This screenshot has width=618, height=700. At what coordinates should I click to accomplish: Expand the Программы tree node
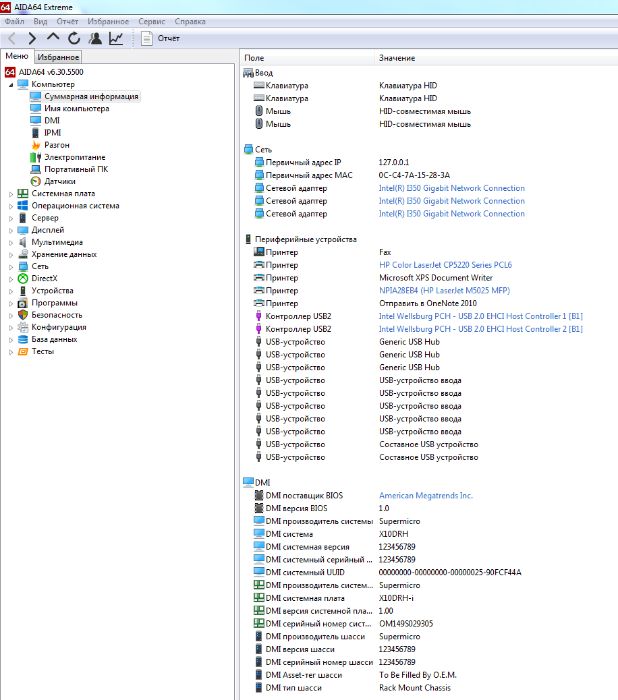(x=11, y=303)
